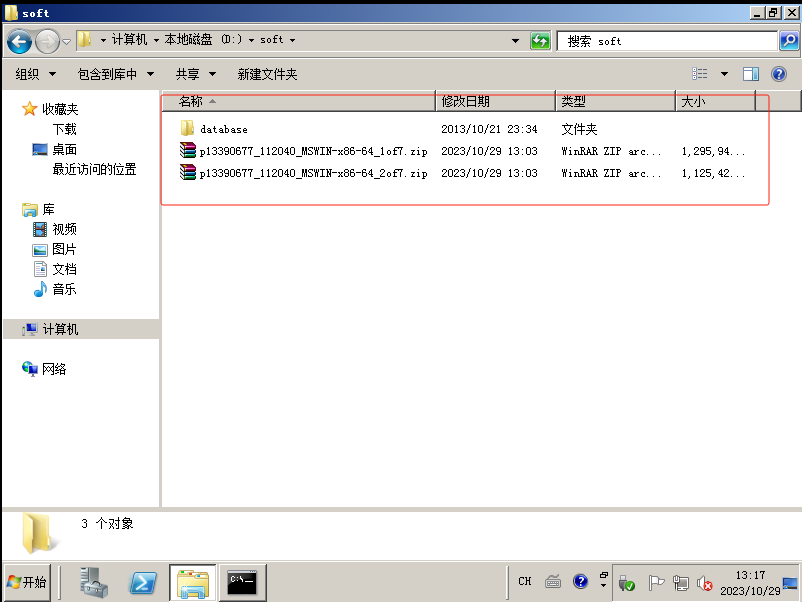Change view with the view mode icon
This screenshot has width=802, height=602.
tap(700, 74)
